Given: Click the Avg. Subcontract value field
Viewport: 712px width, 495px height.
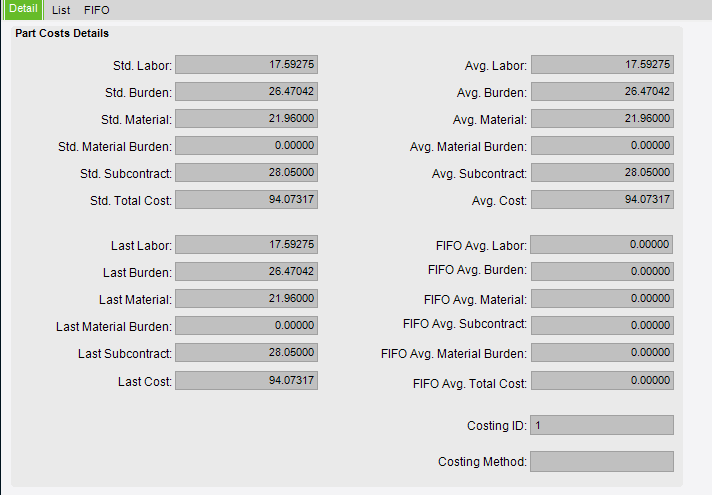Looking at the screenshot, I should (603, 173).
